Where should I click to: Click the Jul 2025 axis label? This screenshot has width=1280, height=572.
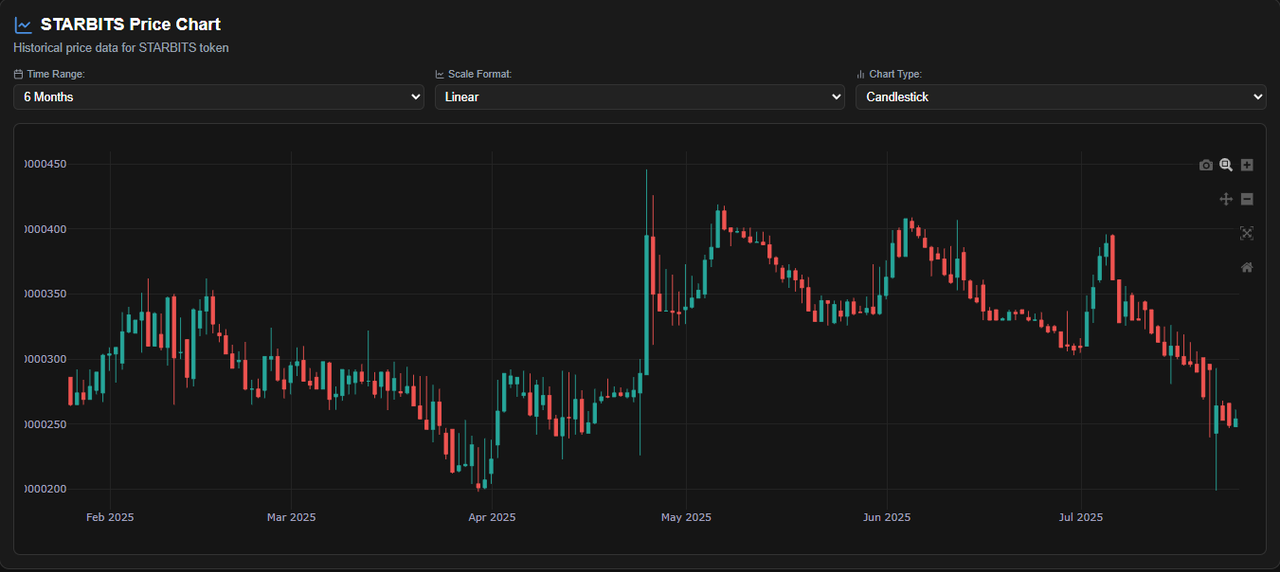1081,517
